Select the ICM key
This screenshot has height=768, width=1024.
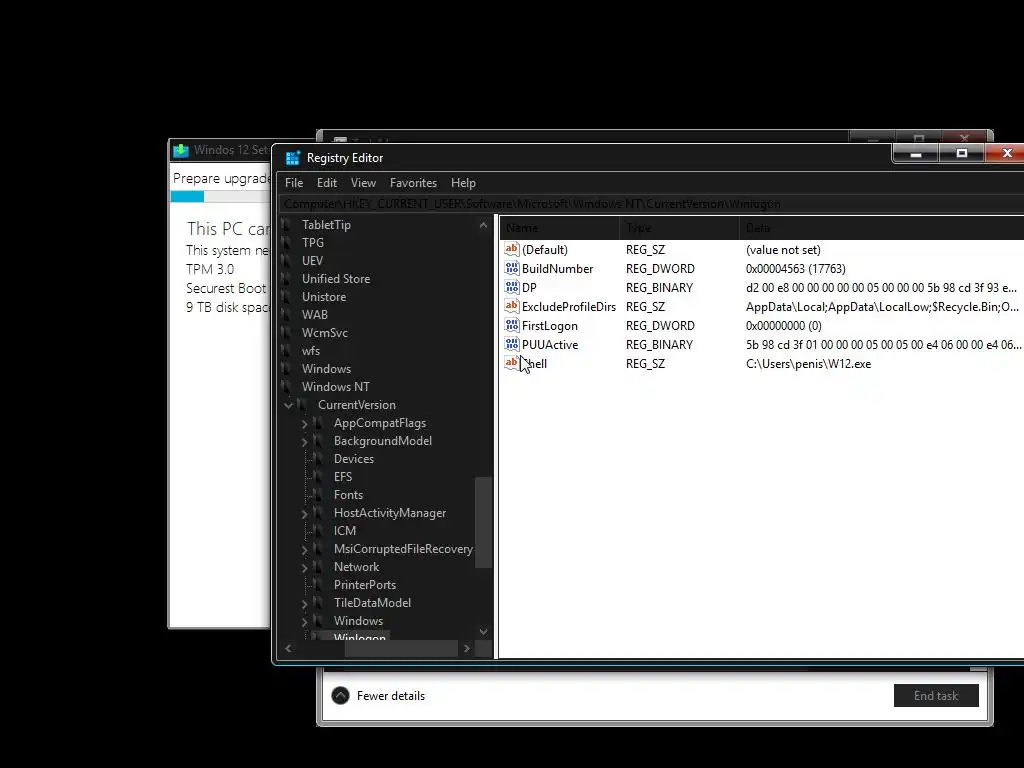pos(345,530)
